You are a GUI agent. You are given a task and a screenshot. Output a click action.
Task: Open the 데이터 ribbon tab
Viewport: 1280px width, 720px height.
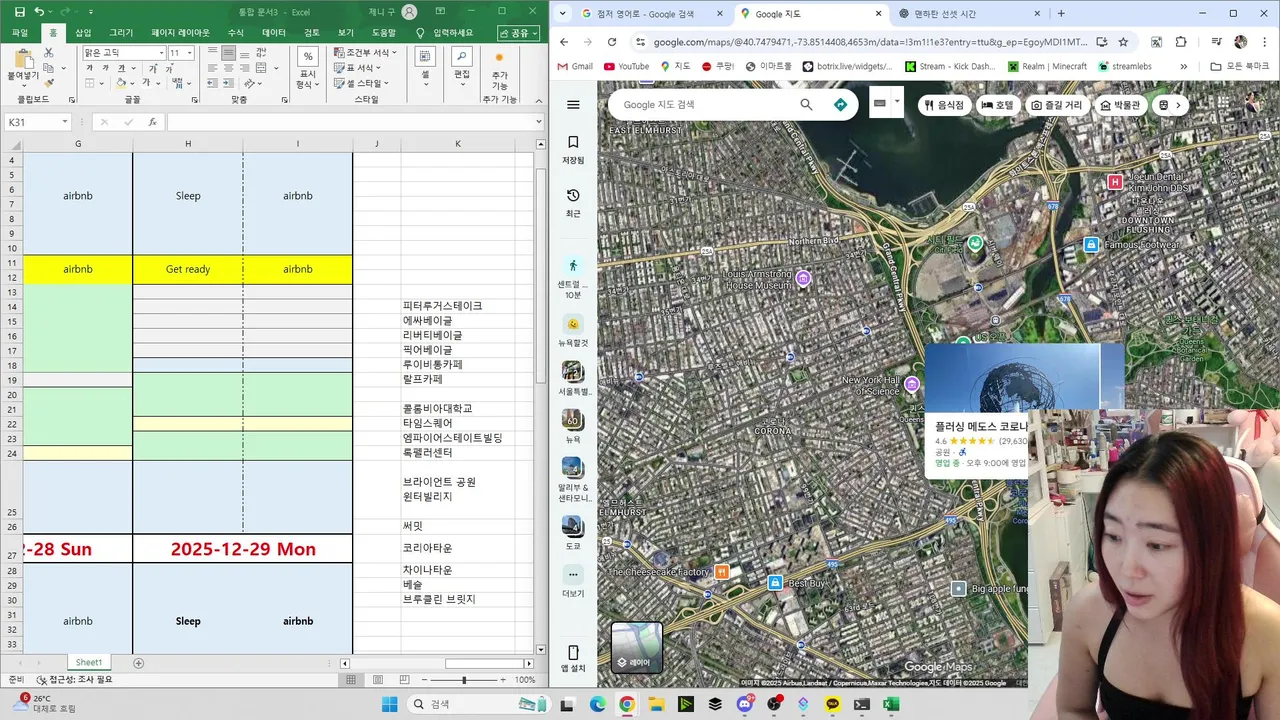273,33
